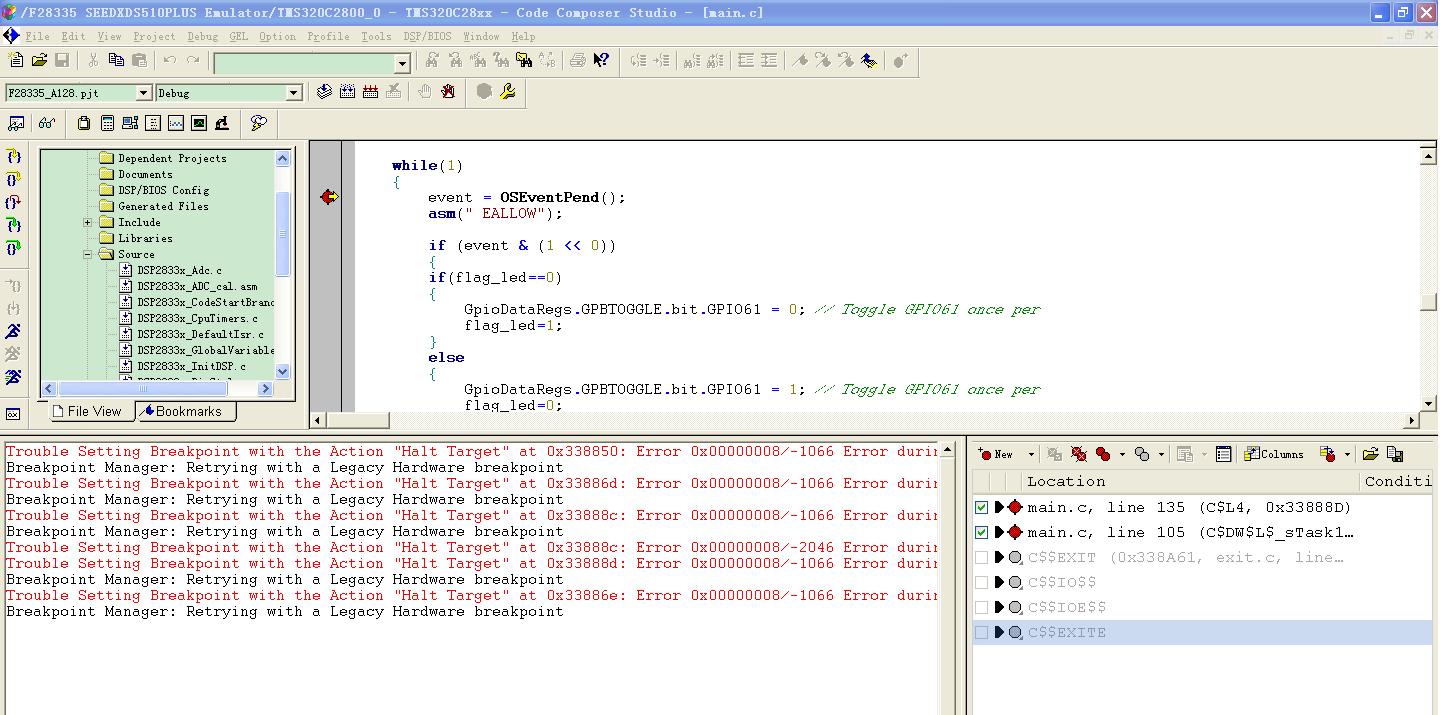
Task: Click Remove All breakpoints icon in manager
Action: tap(1078, 454)
